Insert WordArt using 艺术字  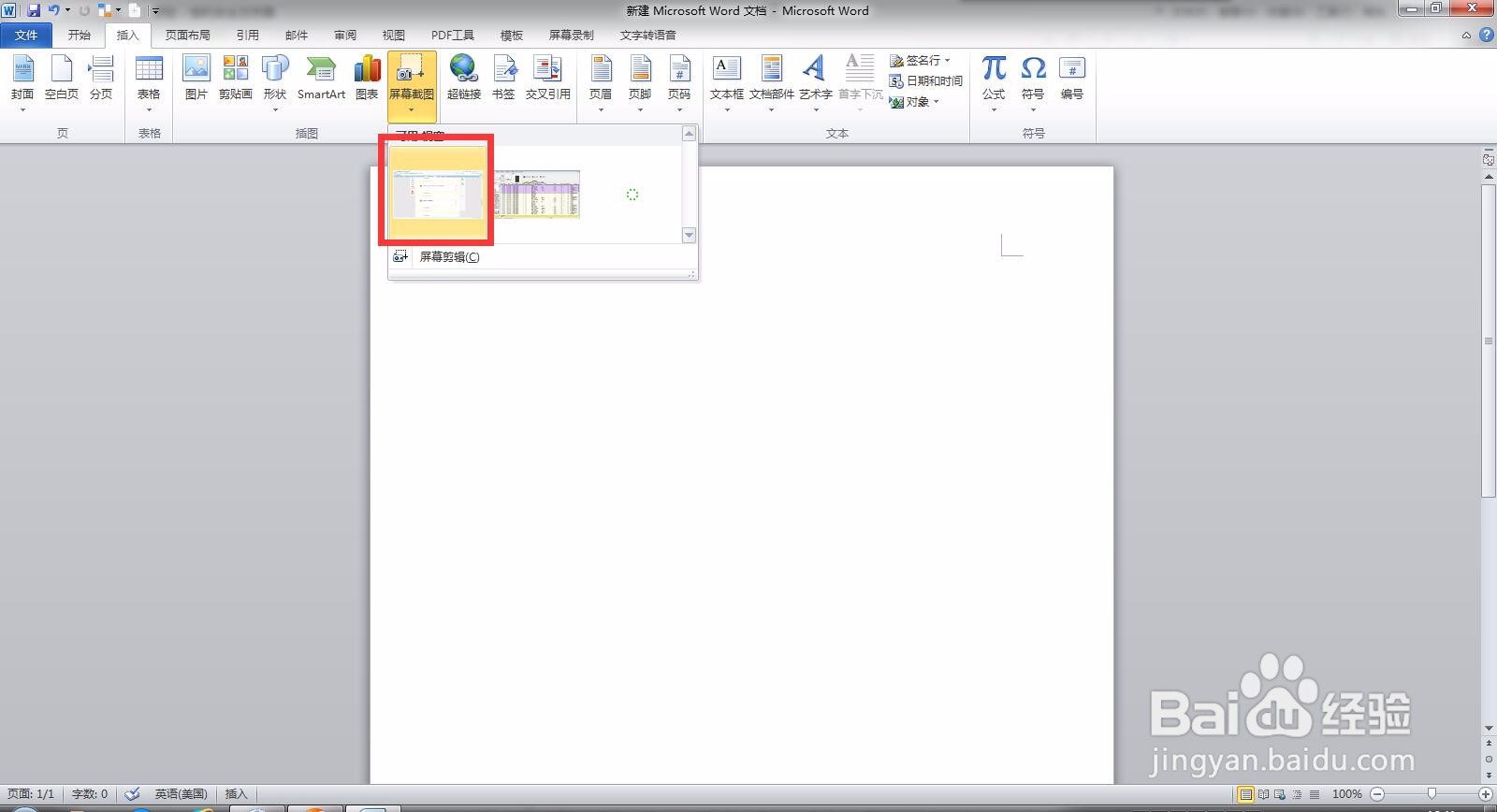point(816,83)
